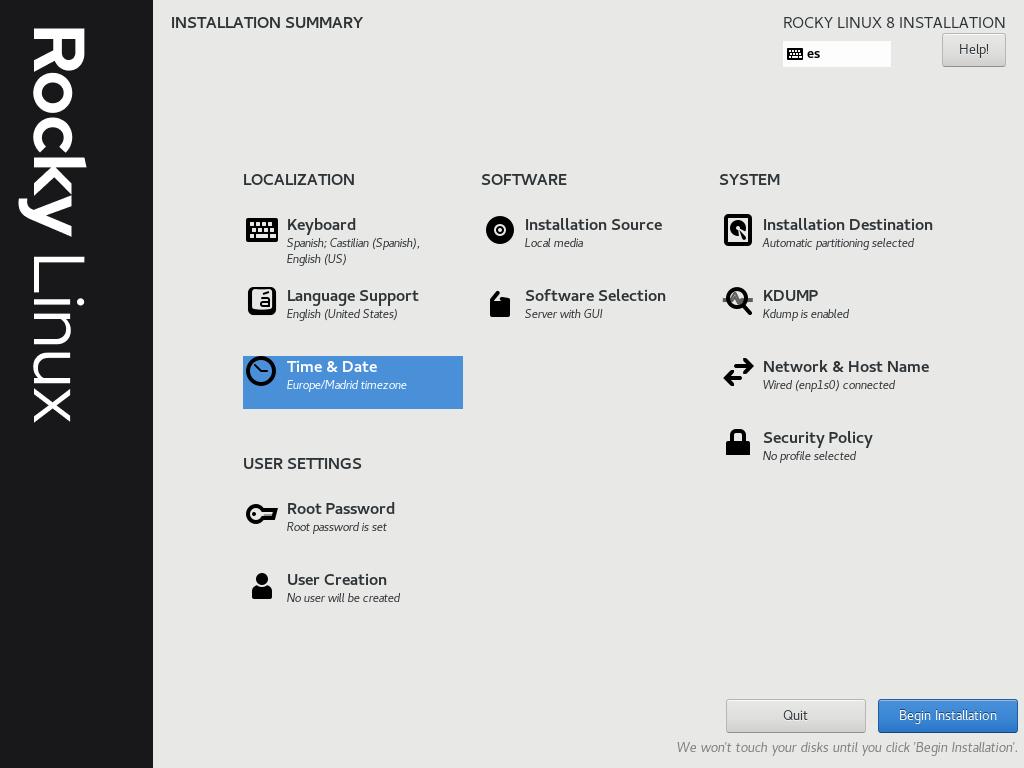Click 'Server with GUI' status text
1024x768 pixels.
click(x=564, y=314)
